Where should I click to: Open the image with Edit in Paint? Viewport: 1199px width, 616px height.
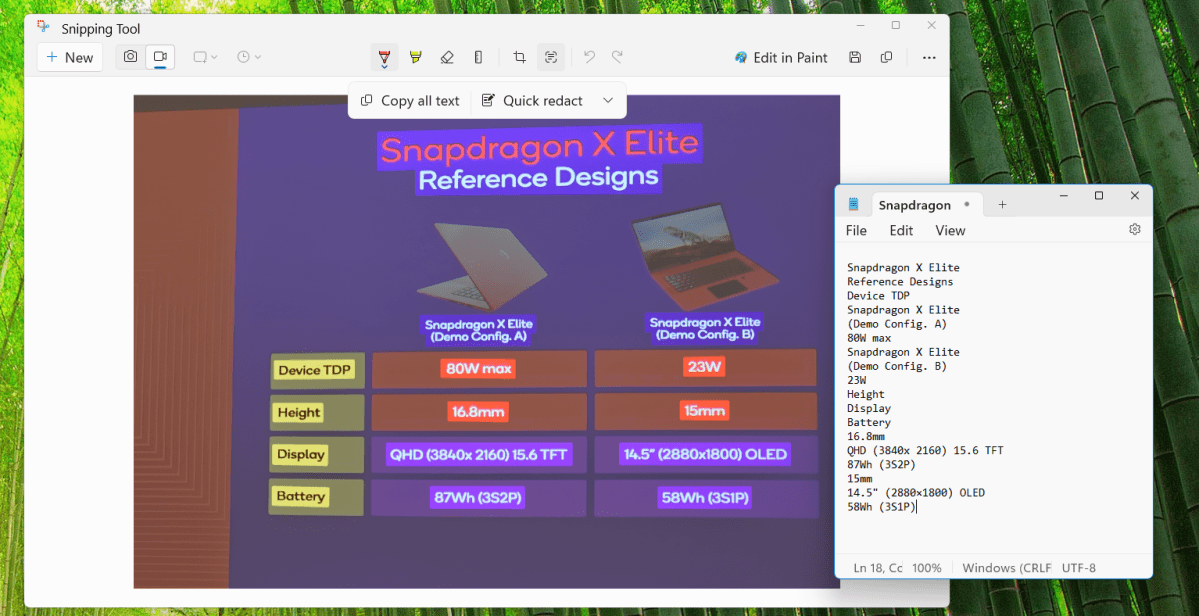(x=781, y=57)
